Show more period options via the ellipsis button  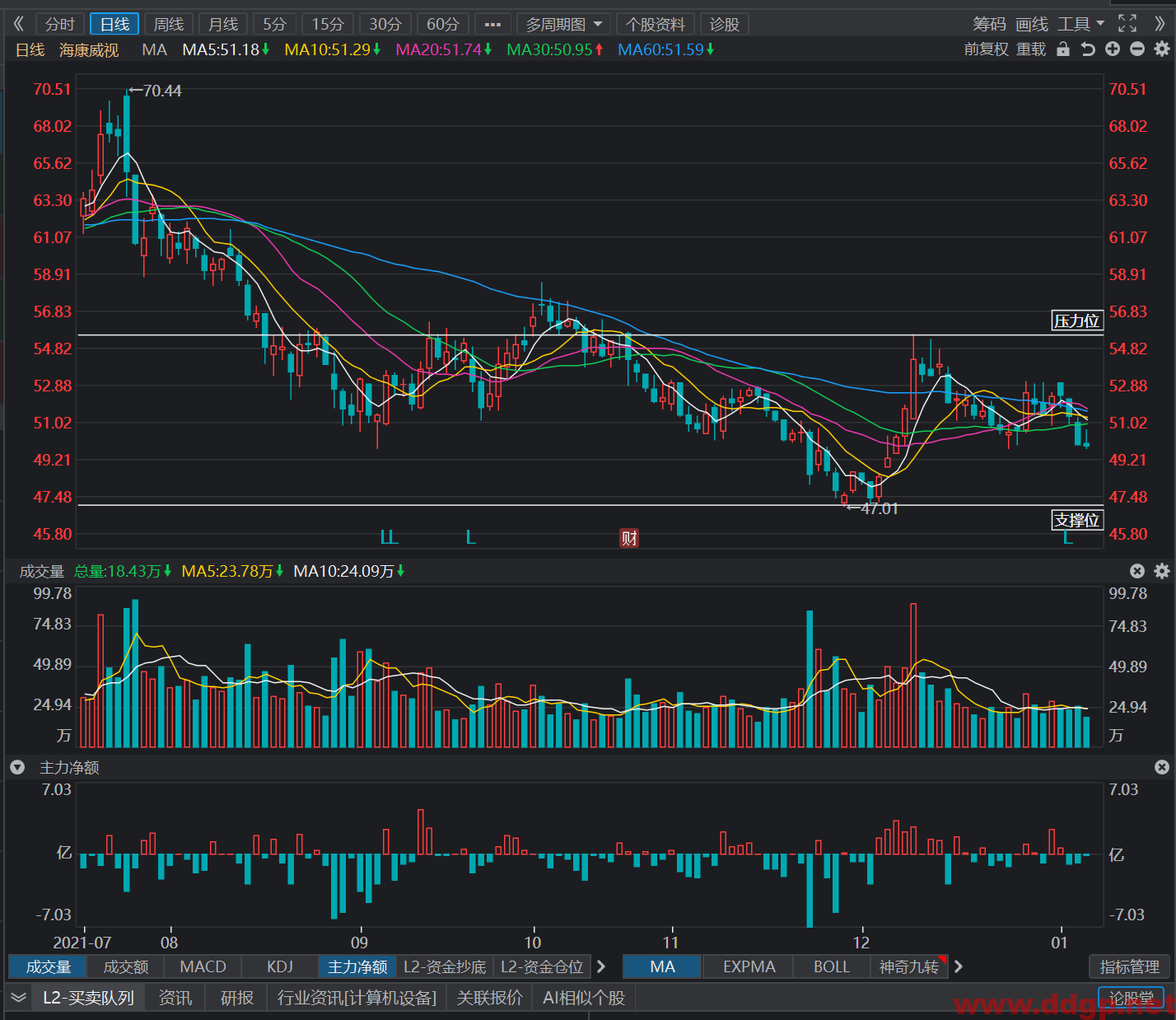click(493, 25)
